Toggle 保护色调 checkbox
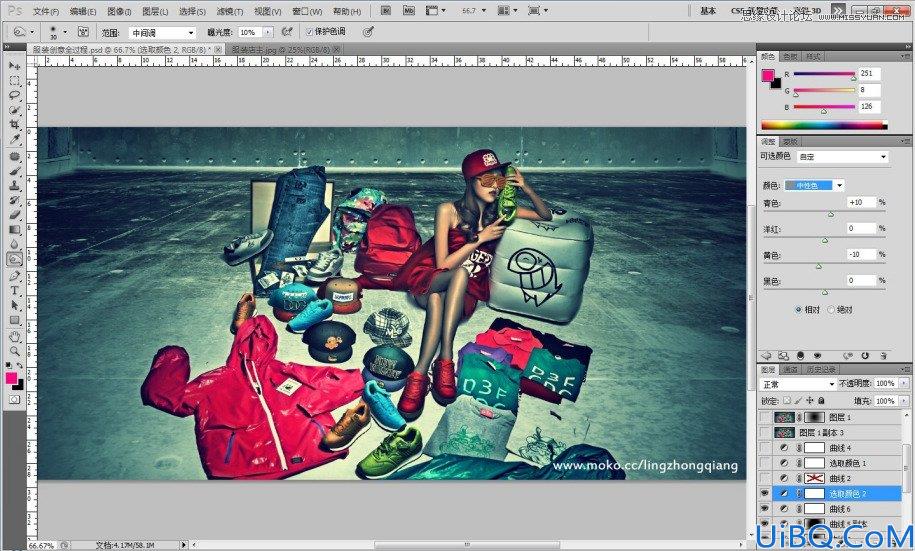This screenshot has width=915, height=551. pos(310,32)
